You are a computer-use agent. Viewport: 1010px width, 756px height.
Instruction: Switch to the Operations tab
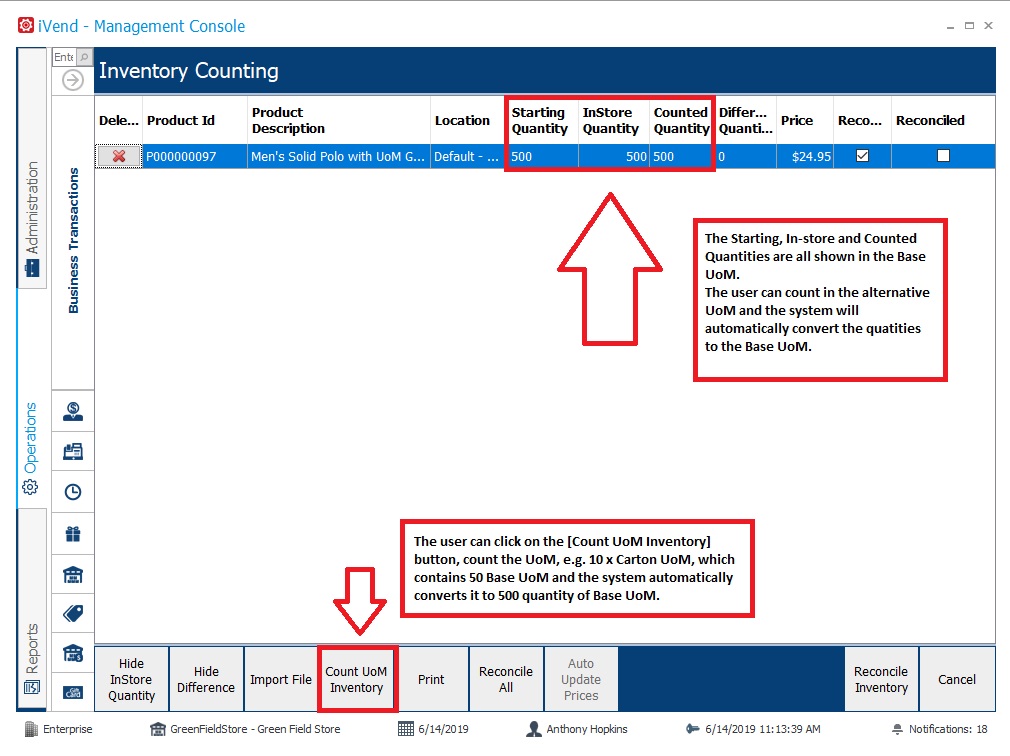pyautogui.click(x=32, y=448)
